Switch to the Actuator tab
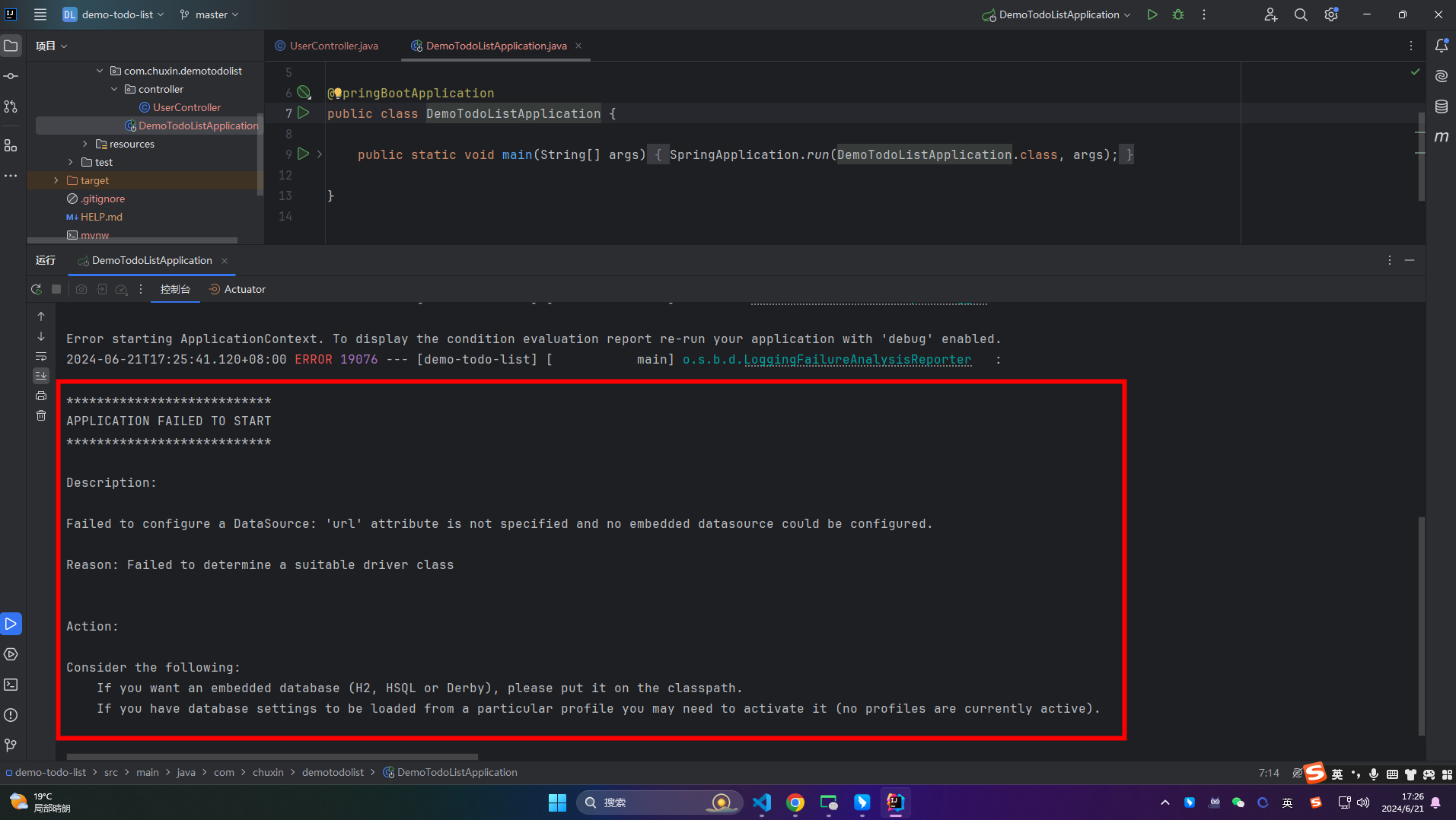This screenshot has width=1456, height=820. point(237,289)
